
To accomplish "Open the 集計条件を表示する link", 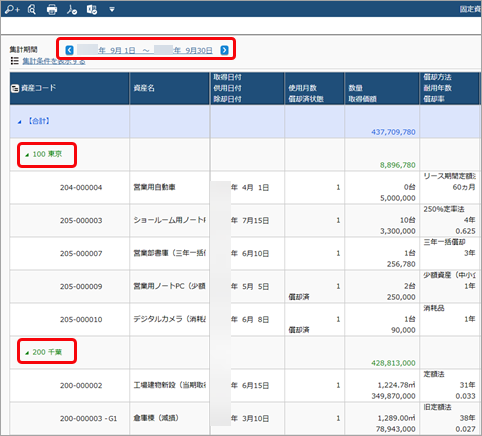I will [54, 61].
